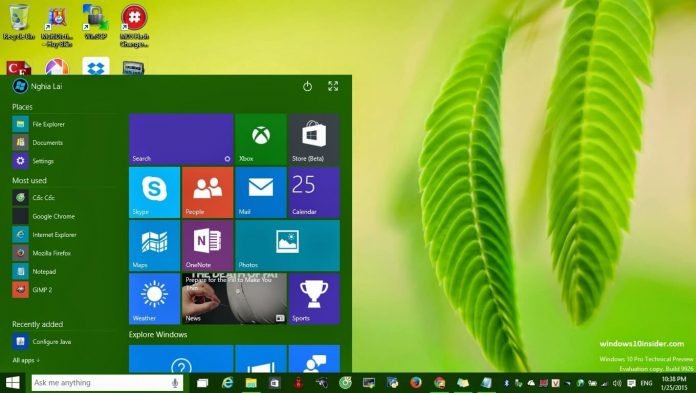Open the Action Center notifications icon

click(x=631, y=383)
